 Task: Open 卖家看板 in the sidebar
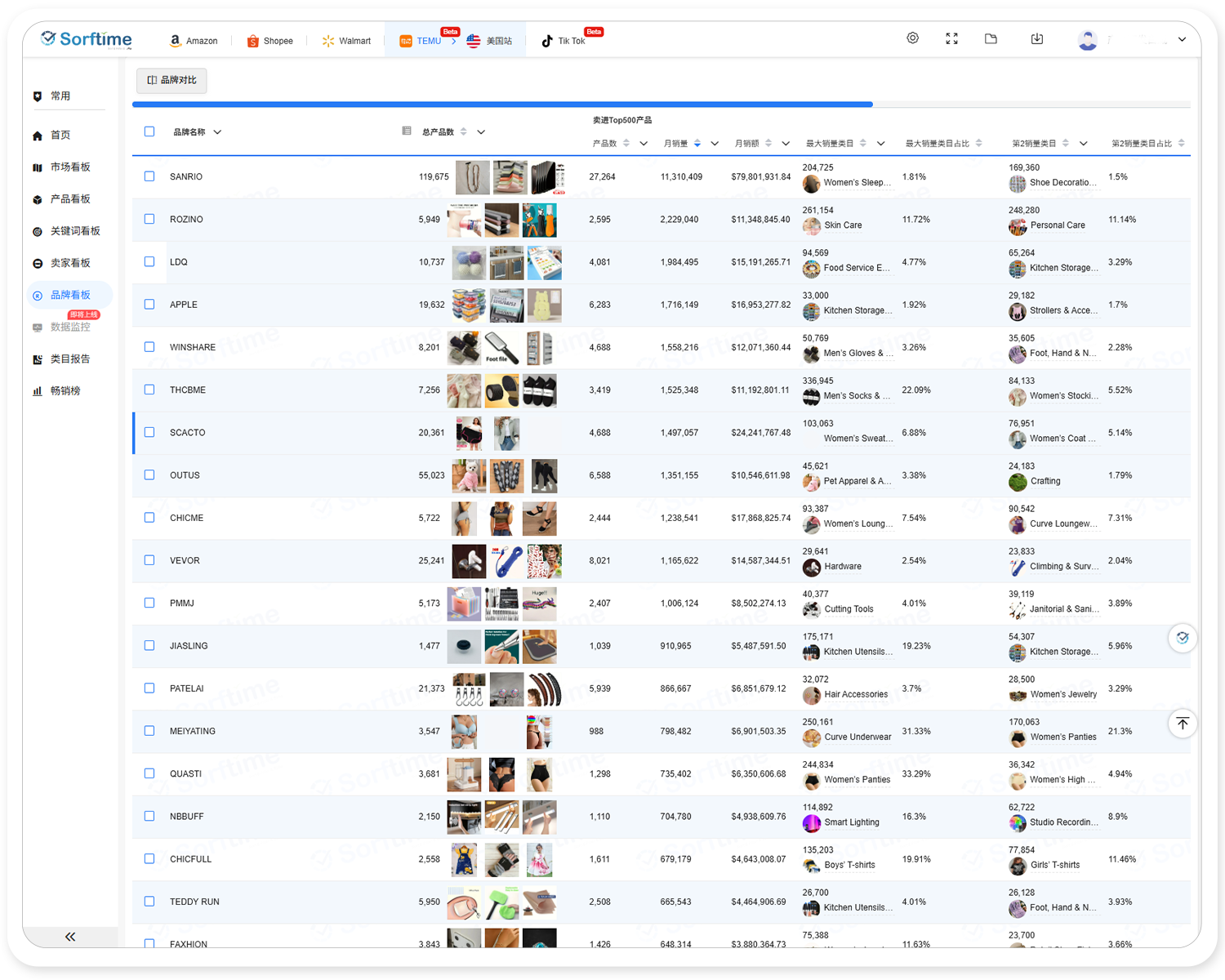pos(70,263)
